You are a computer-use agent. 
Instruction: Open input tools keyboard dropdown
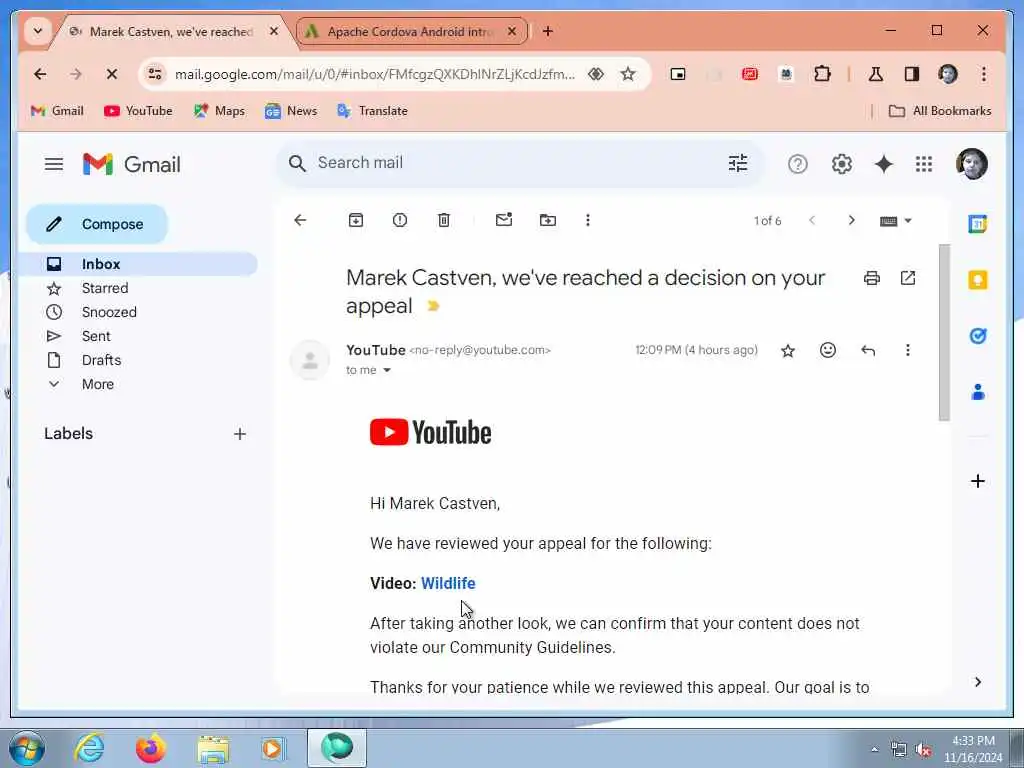click(895, 221)
